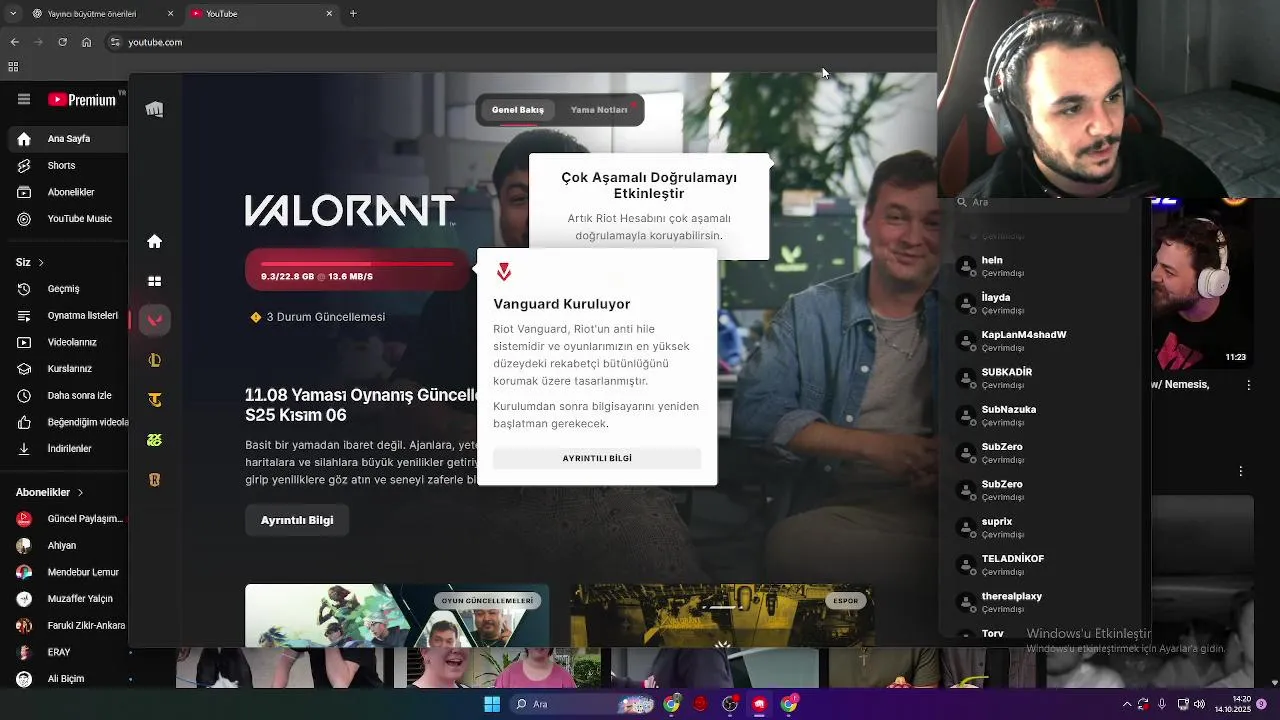Go back in browser history

14,42
